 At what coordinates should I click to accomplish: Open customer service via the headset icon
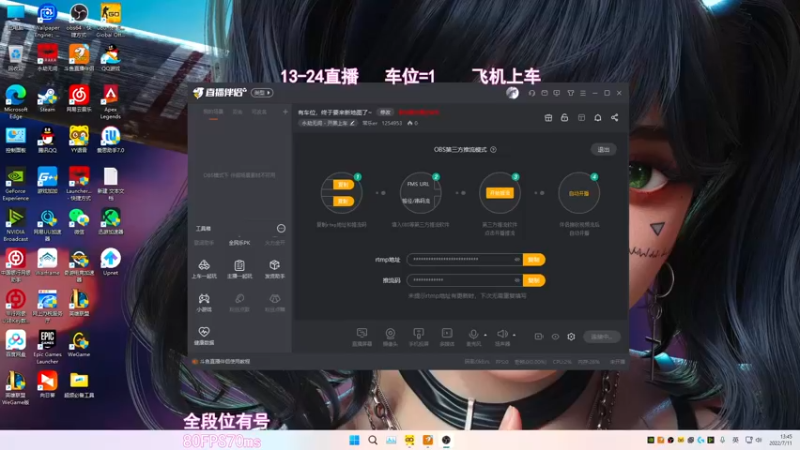click(x=532, y=93)
